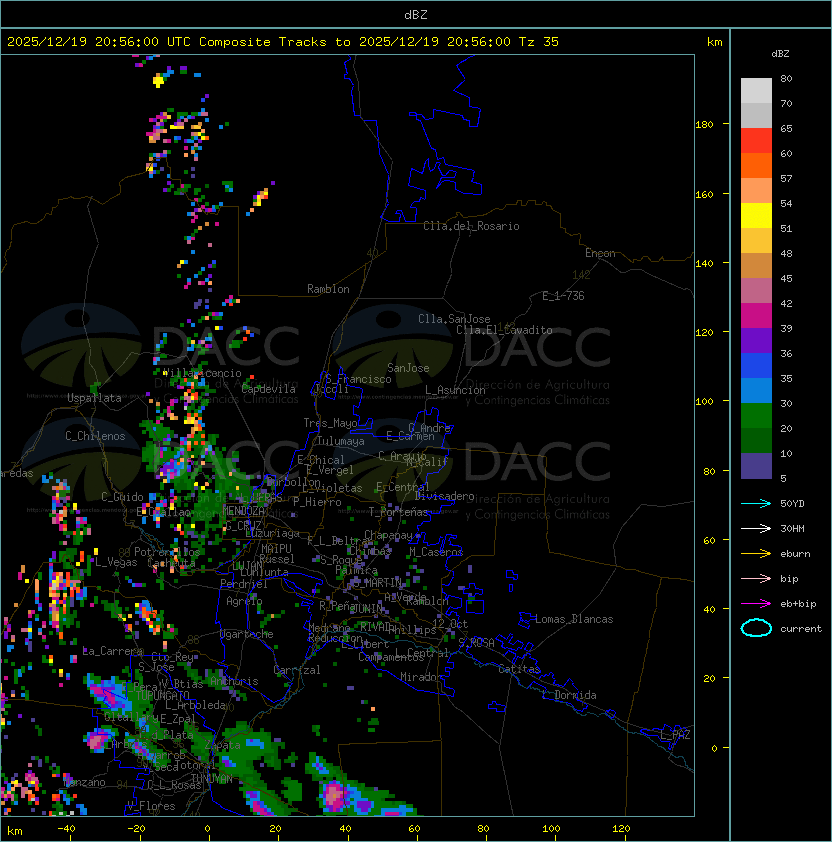Viewport: 832px width, 842px height.
Task: Select the slate 5–10 dBZ swatch
Action: (756, 466)
